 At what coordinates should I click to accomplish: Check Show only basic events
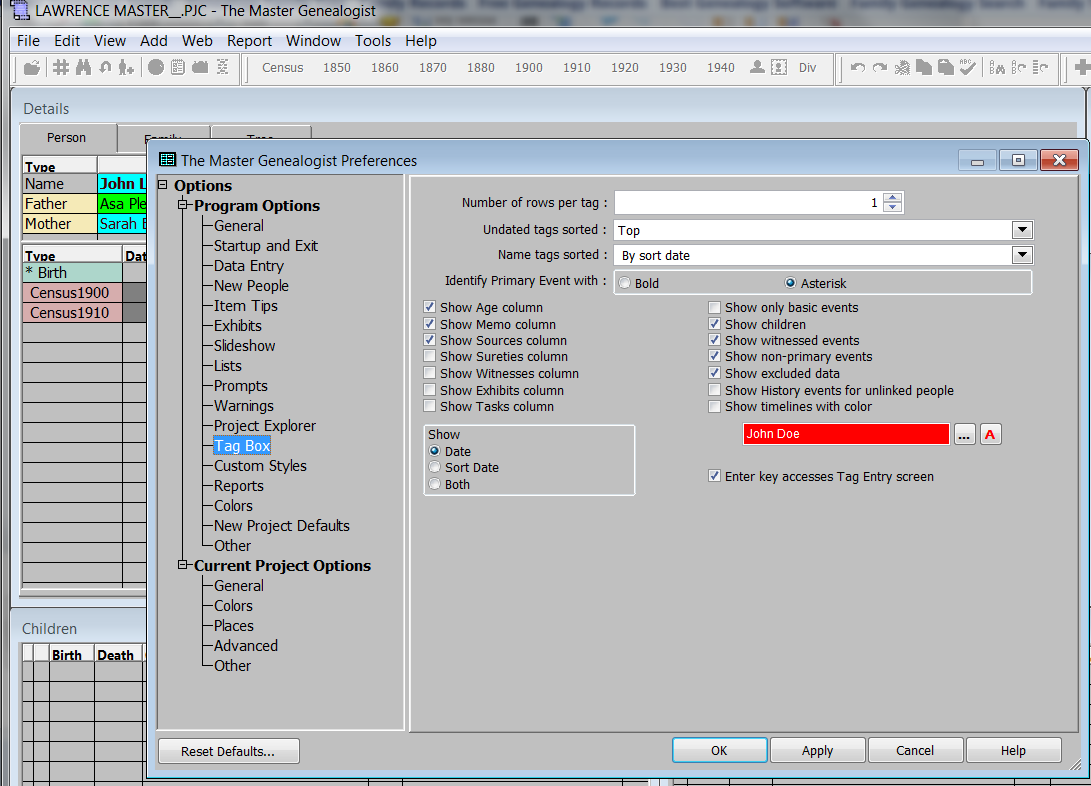[715, 307]
